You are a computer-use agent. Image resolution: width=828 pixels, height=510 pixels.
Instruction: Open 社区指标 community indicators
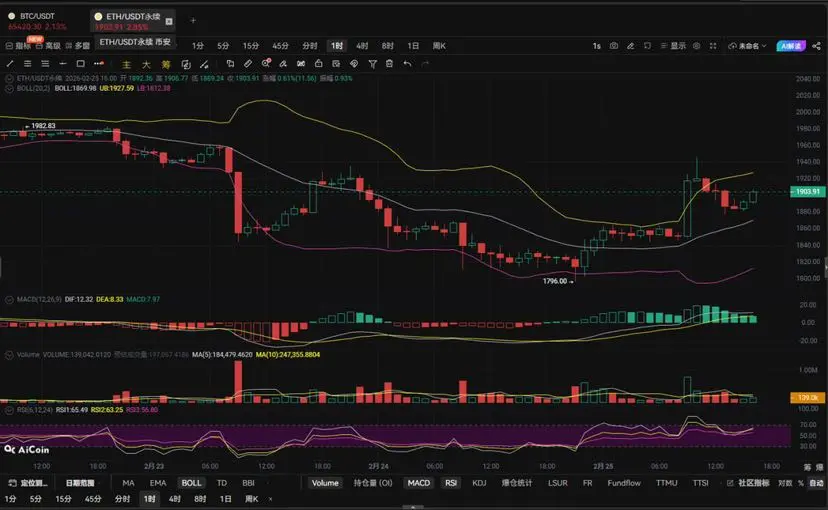[749, 483]
